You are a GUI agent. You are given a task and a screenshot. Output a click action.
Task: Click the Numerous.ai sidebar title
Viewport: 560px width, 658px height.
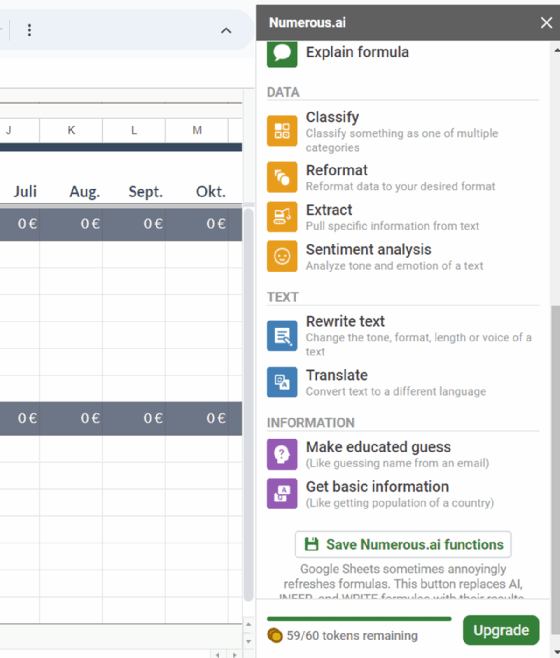tap(307, 23)
